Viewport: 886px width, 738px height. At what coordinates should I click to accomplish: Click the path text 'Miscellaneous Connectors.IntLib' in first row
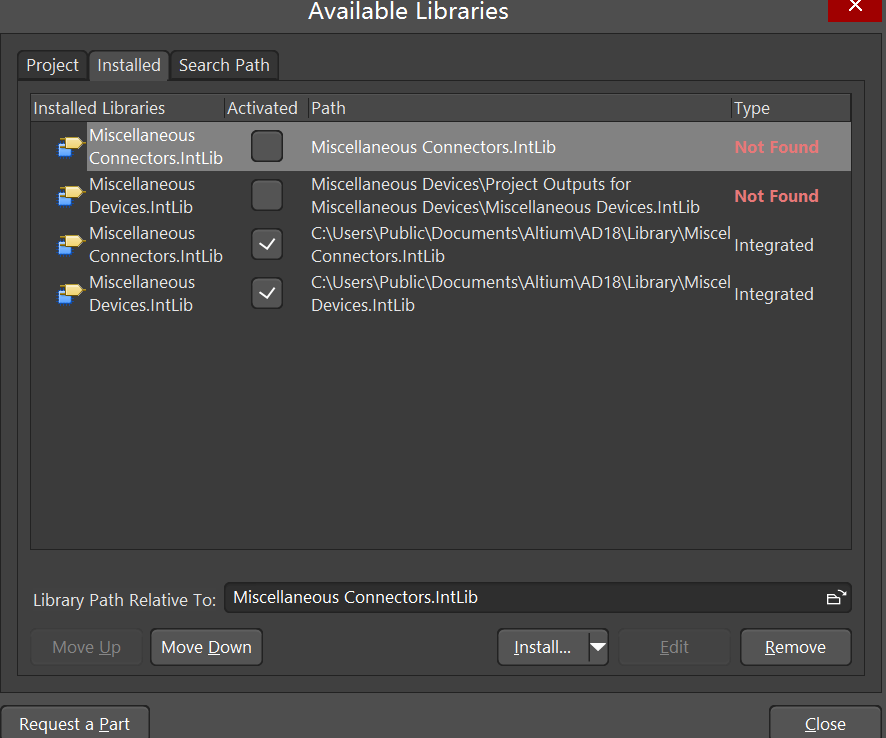tap(433, 147)
